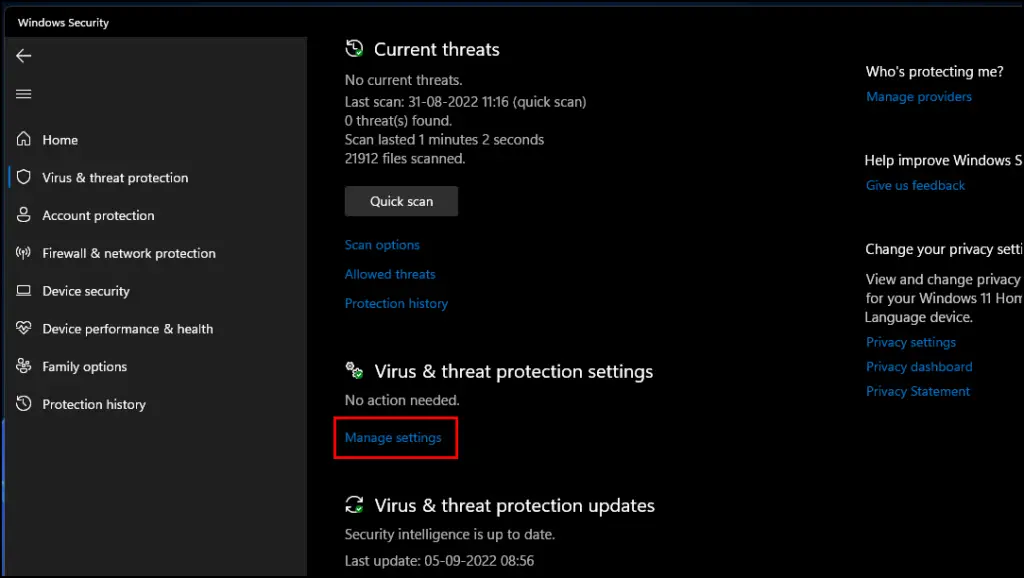Click the person icon for Account protection
The width and height of the screenshot is (1024, 578).
coord(24,215)
